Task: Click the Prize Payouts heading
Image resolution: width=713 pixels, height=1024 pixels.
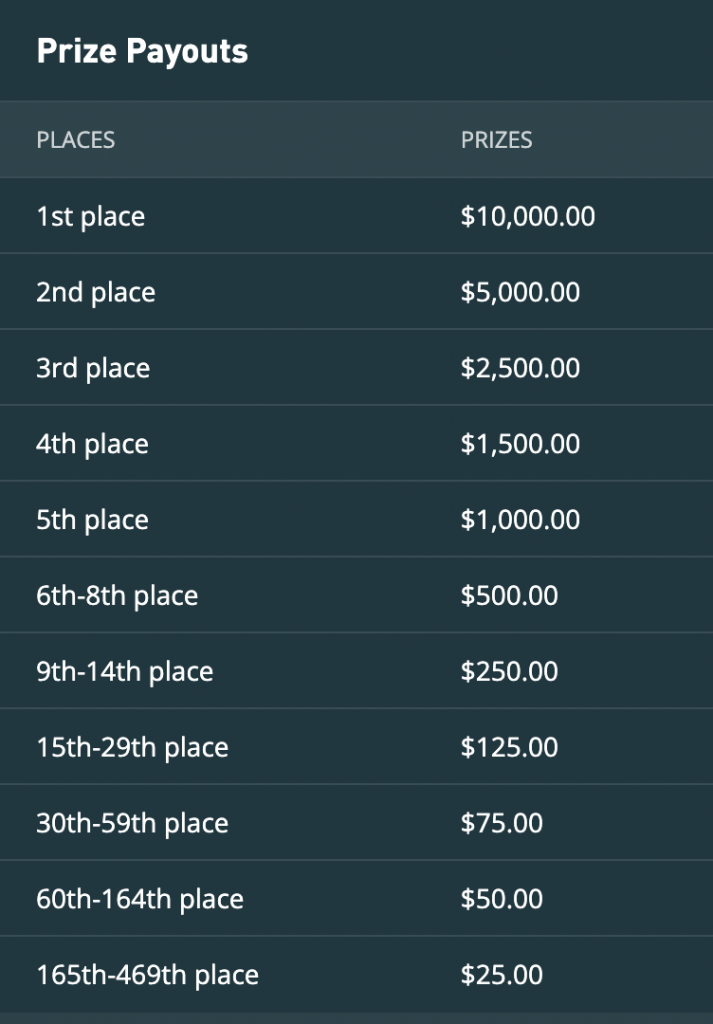Action: 142,51
